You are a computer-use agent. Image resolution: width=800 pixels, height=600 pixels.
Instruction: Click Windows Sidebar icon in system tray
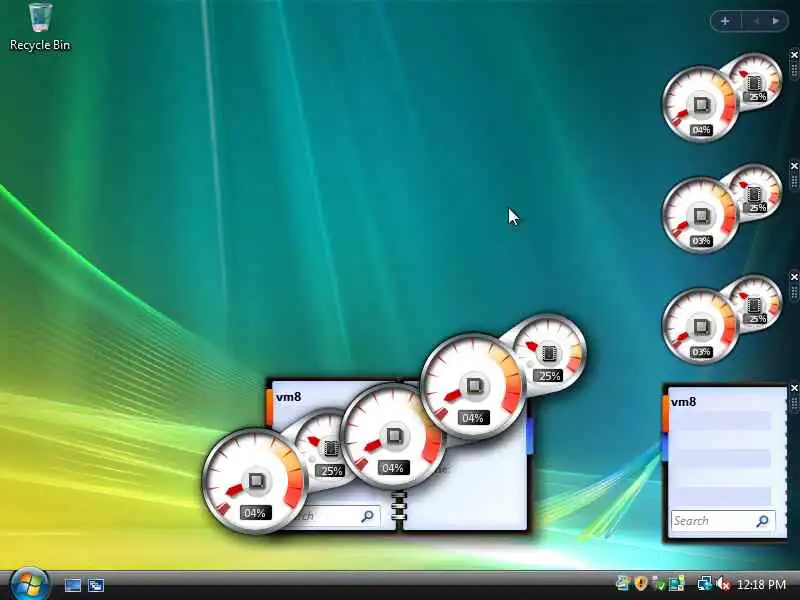622,583
